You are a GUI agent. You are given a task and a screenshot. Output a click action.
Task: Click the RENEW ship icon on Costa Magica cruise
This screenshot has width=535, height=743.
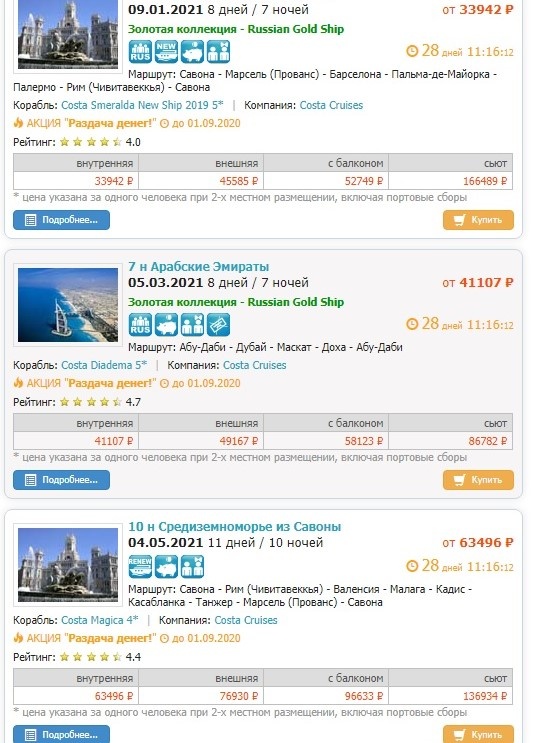[x=141, y=567]
